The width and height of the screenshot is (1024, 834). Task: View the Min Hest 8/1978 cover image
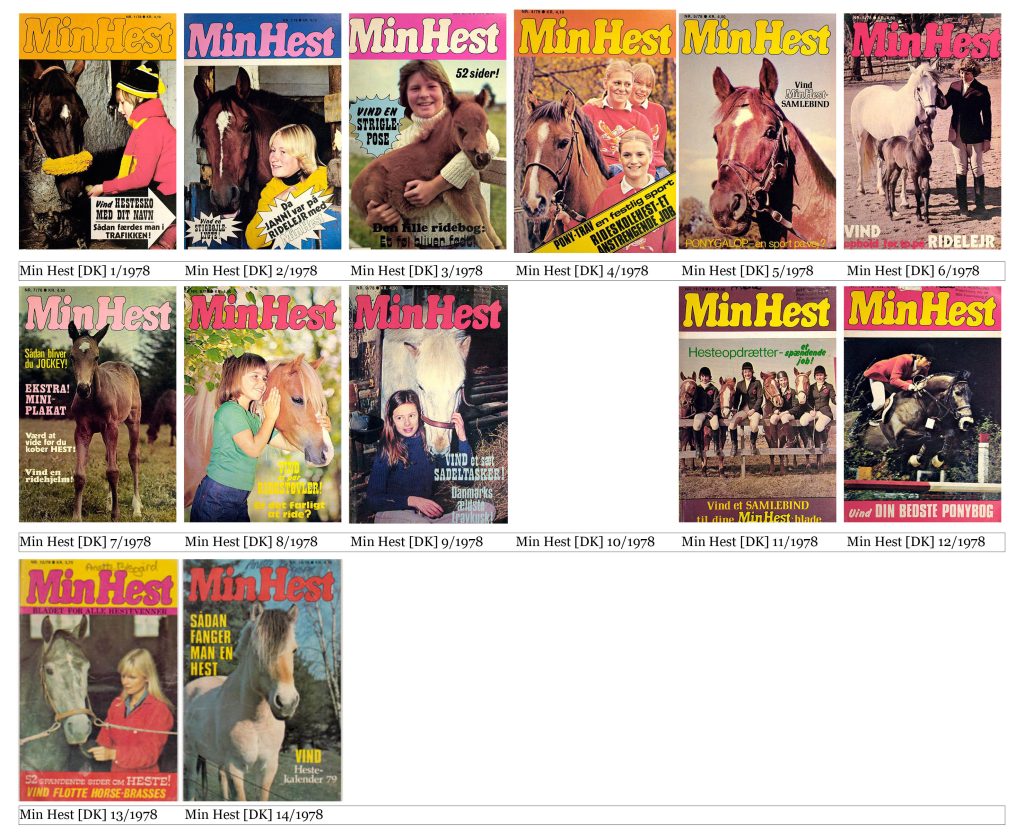click(x=263, y=404)
